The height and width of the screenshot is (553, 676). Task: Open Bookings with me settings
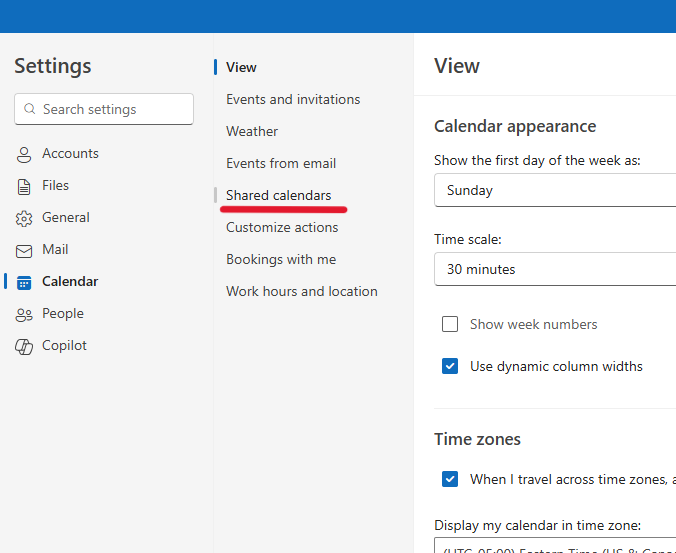(281, 259)
